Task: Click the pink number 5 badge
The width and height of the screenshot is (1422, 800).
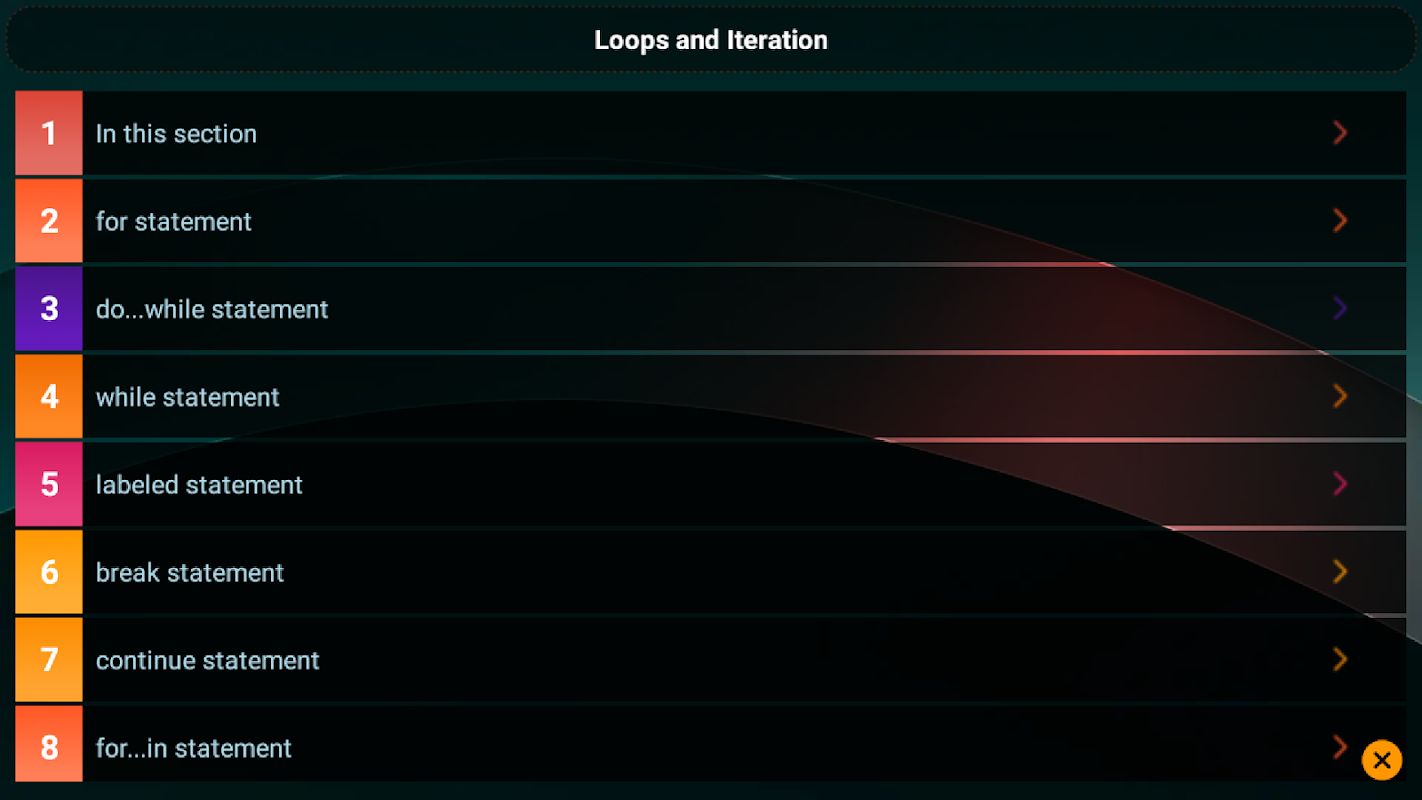Action: (49, 484)
